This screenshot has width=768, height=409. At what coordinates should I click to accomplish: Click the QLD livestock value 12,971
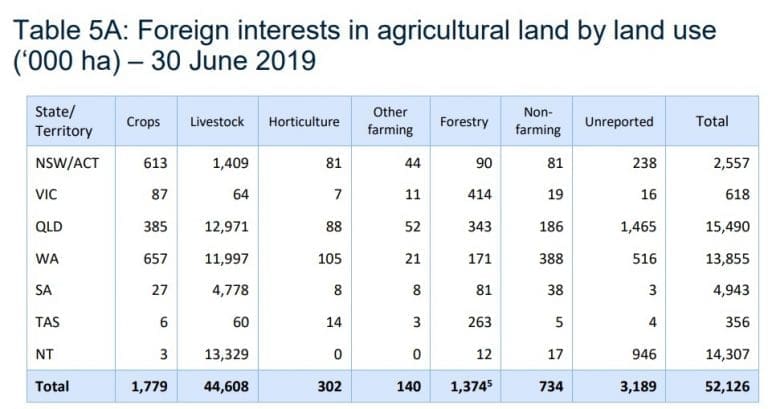226,227
